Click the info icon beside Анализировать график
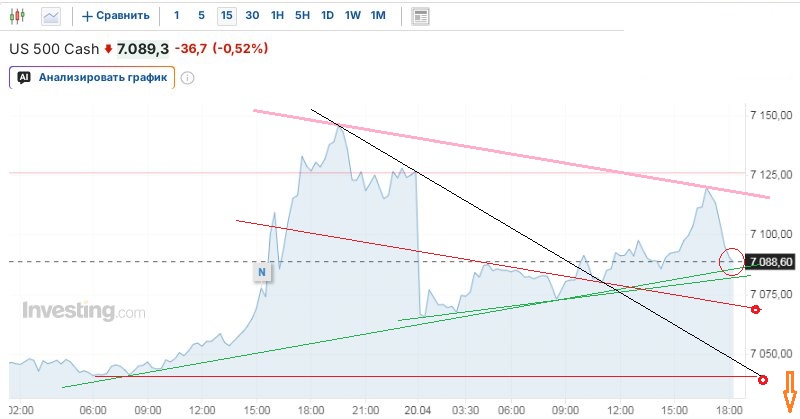Viewport: 800px width, 419px height. click(x=187, y=78)
